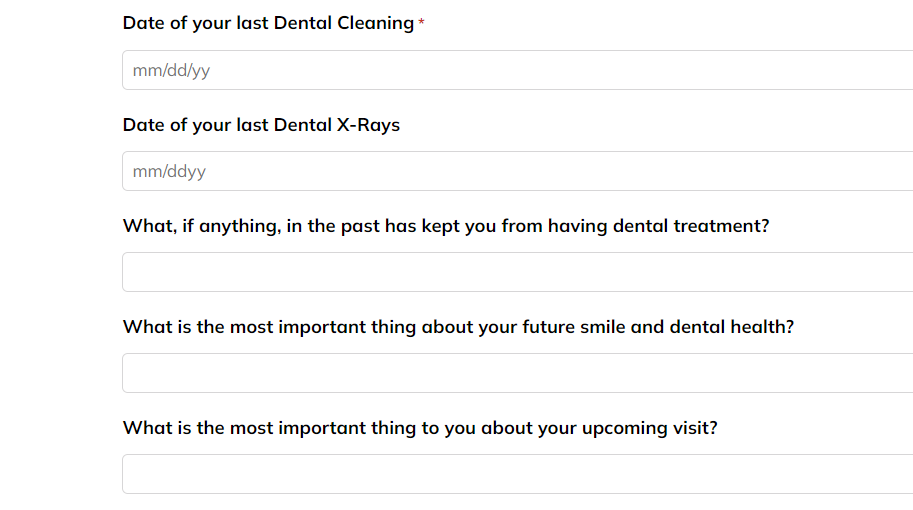Click the future smile and dental health field
Viewport: 913px width, 510px height.
point(518,373)
